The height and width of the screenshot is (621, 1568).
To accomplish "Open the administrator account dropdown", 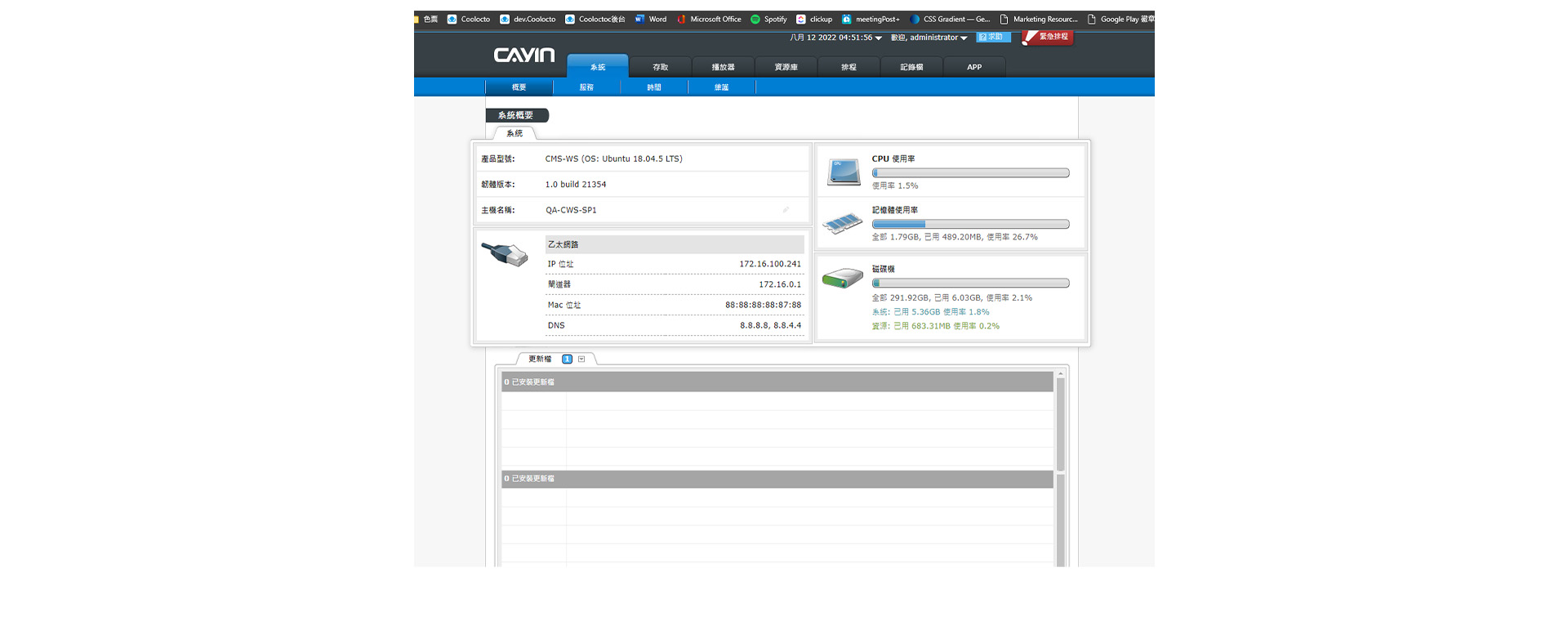I will [x=964, y=38].
